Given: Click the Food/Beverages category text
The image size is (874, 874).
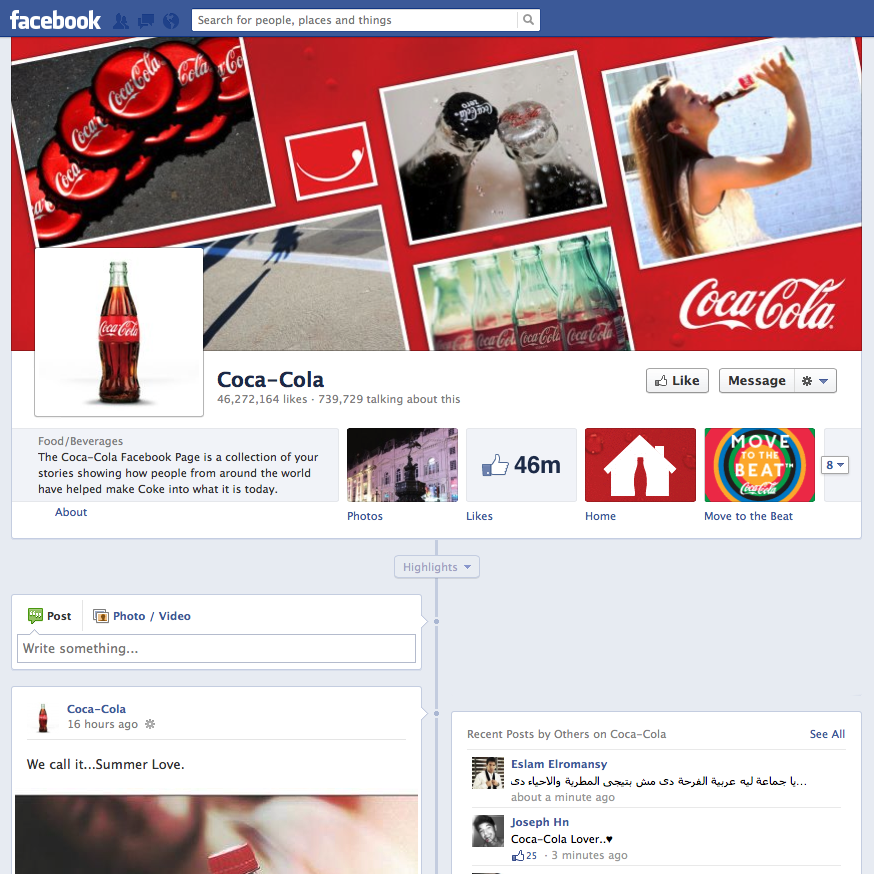Looking at the screenshot, I should point(80,441).
